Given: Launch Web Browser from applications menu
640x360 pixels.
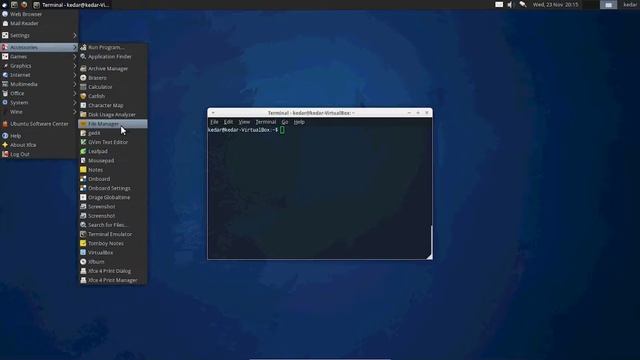Looking at the screenshot, I should pos(39,14).
